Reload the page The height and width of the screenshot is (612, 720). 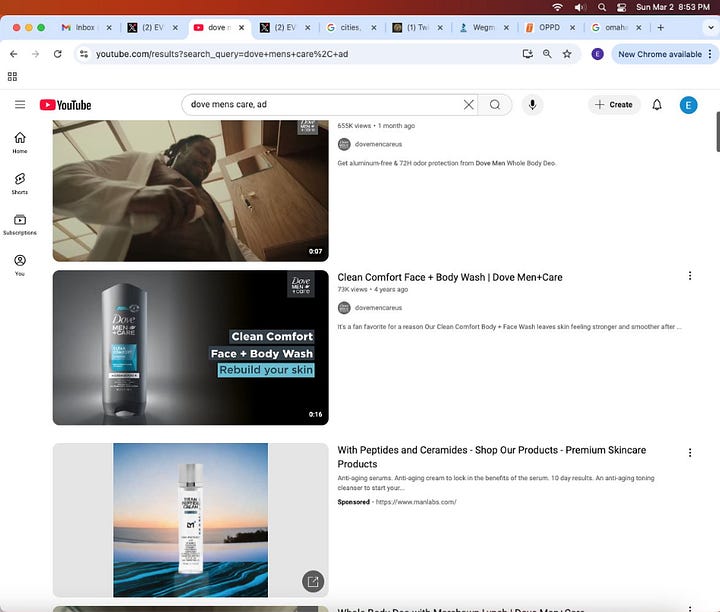point(57,54)
